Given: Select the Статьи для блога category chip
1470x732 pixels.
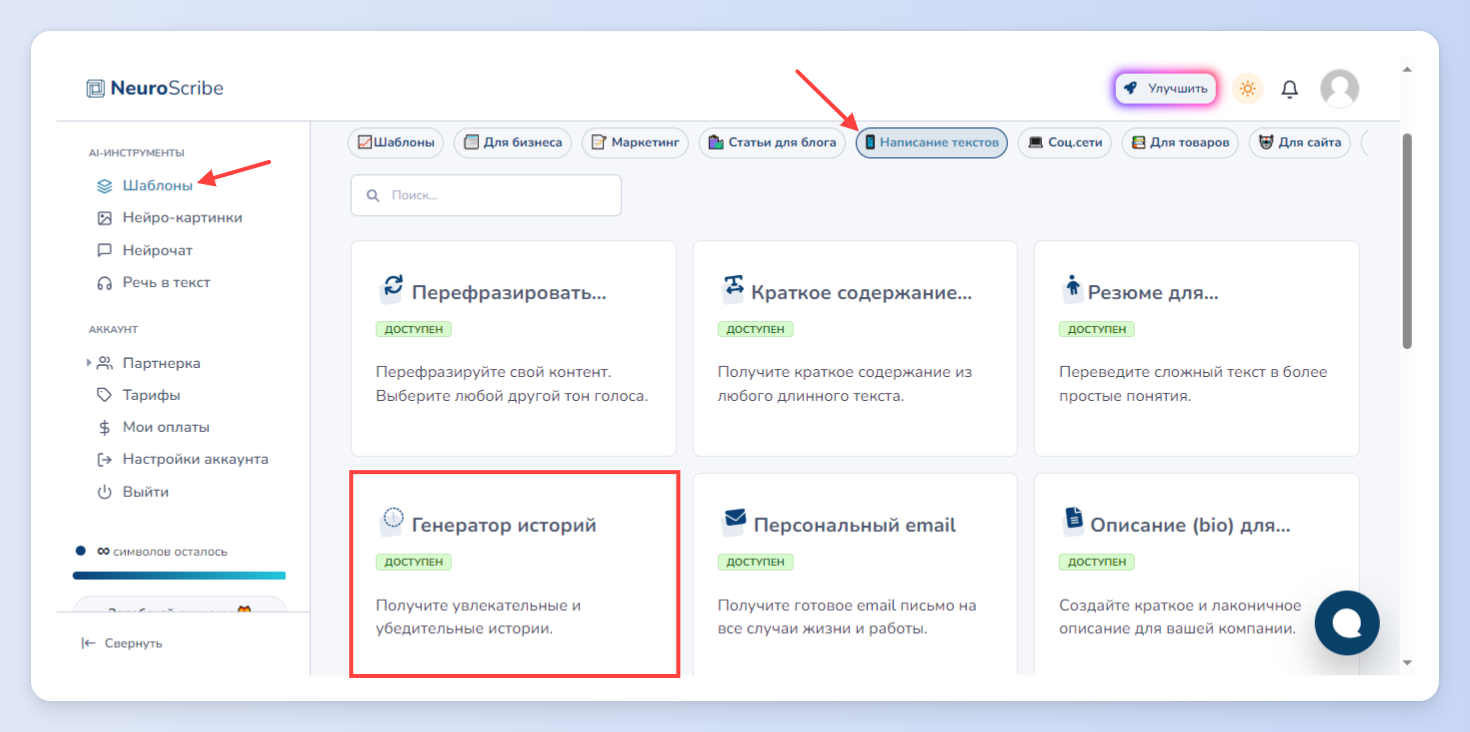Looking at the screenshot, I should pyautogui.click(x=772, y=143).
